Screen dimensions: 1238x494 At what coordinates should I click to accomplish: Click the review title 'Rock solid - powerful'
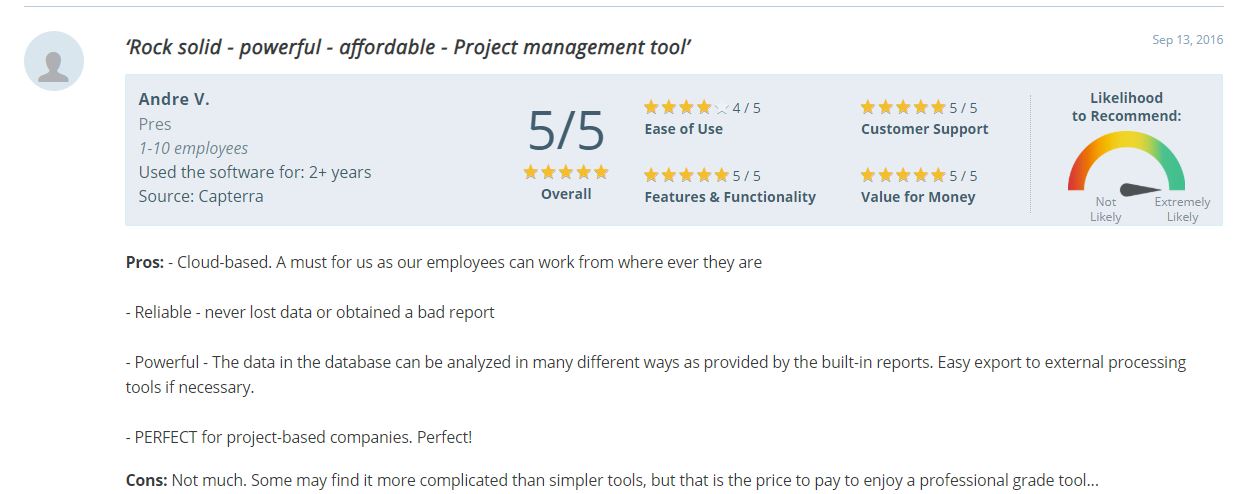point(409,47)
